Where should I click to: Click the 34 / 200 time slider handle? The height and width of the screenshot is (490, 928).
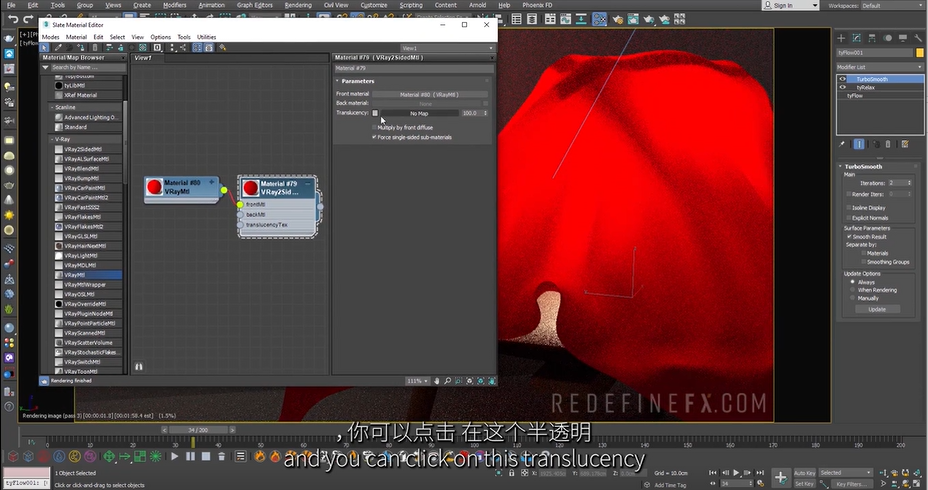[x=198, y=430]
